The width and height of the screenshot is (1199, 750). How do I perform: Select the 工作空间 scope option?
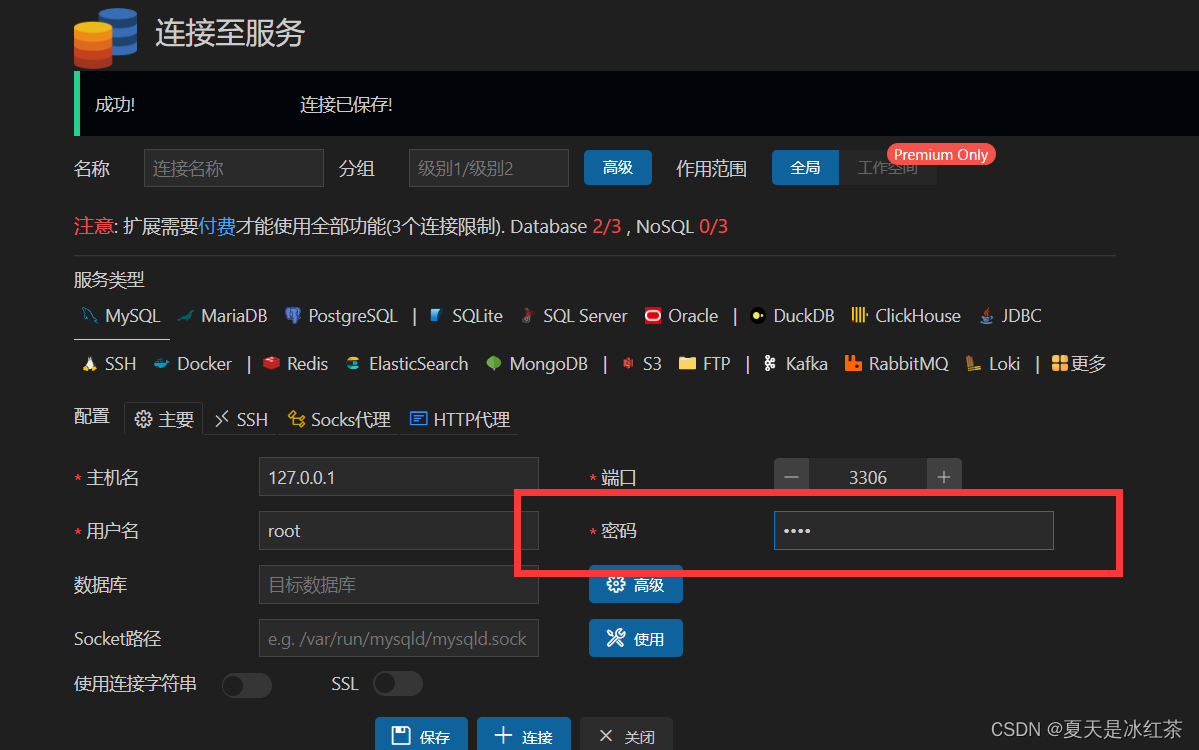(888, 167)
